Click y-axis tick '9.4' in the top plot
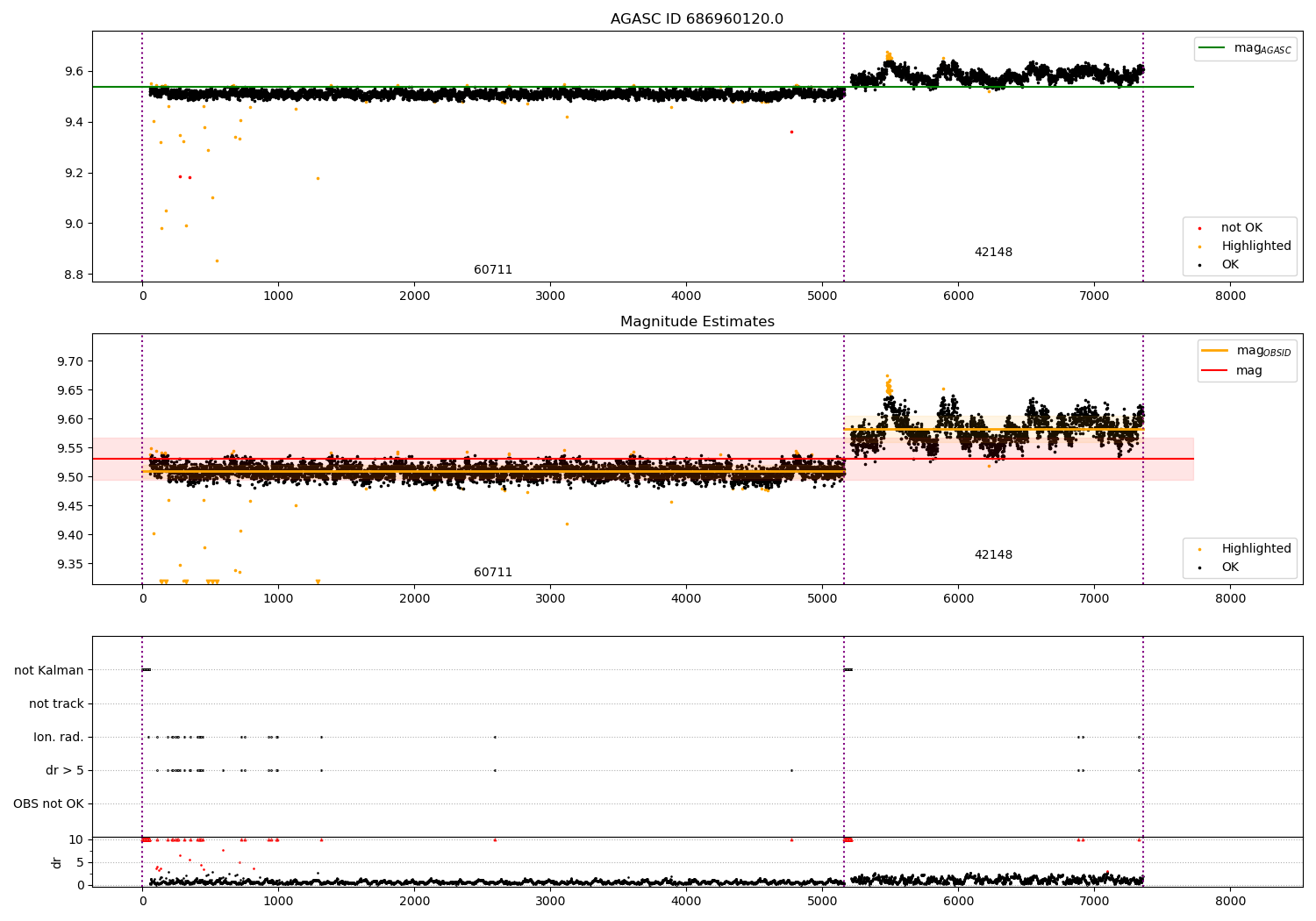The height and width of the screenshot is (921, 1316). tap(73, 123)
